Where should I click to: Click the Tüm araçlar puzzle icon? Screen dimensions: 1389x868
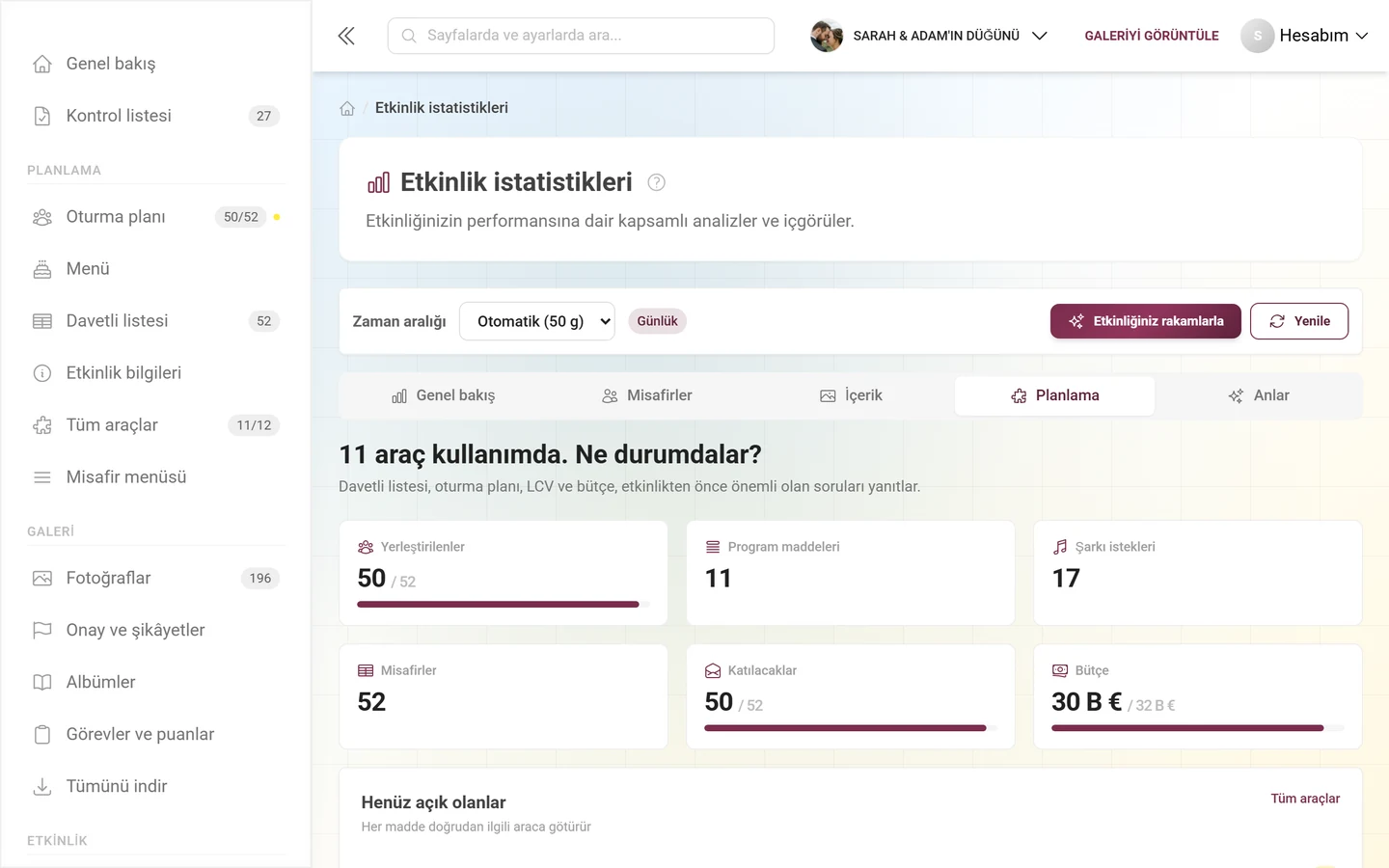coord(42,425)
